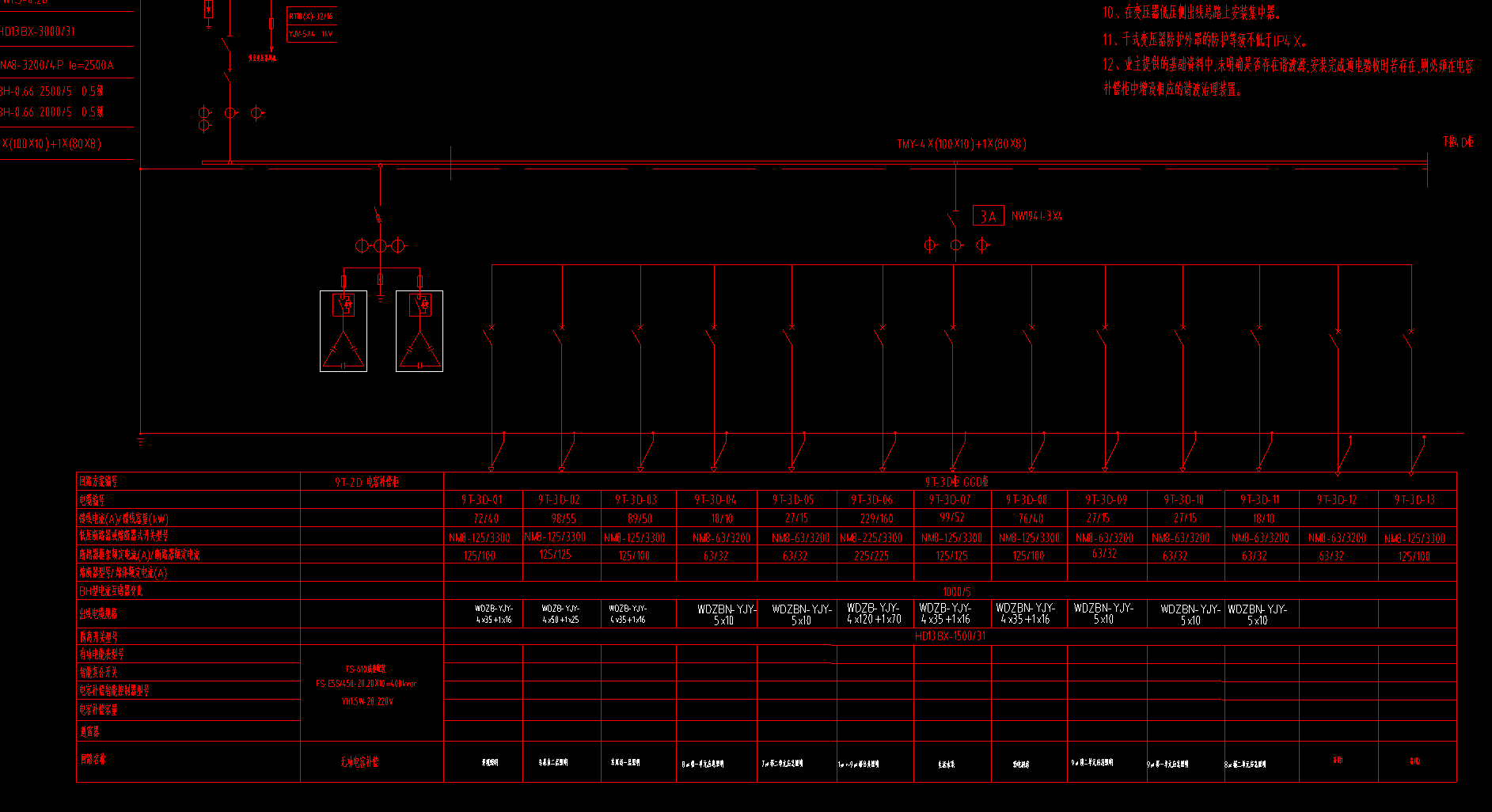Select the left capacitor bank symbol box
Image resolution: width=1492 pixels, height=812 pixels.
click(x=344, y=331)
